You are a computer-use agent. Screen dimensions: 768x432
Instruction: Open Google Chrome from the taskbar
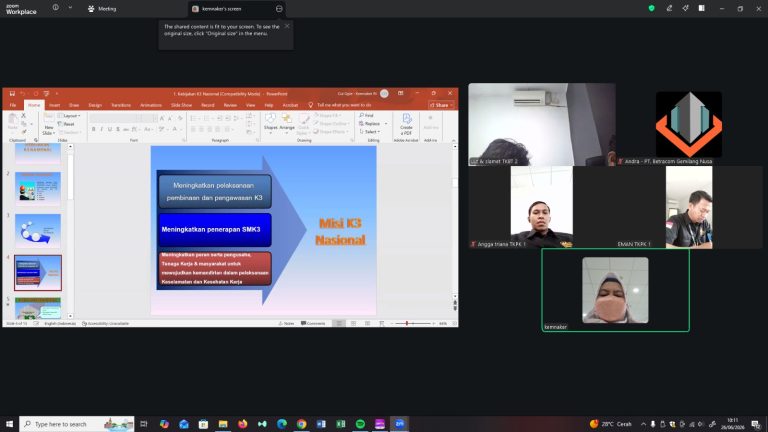pyautogui.click(x=301, y=424)
